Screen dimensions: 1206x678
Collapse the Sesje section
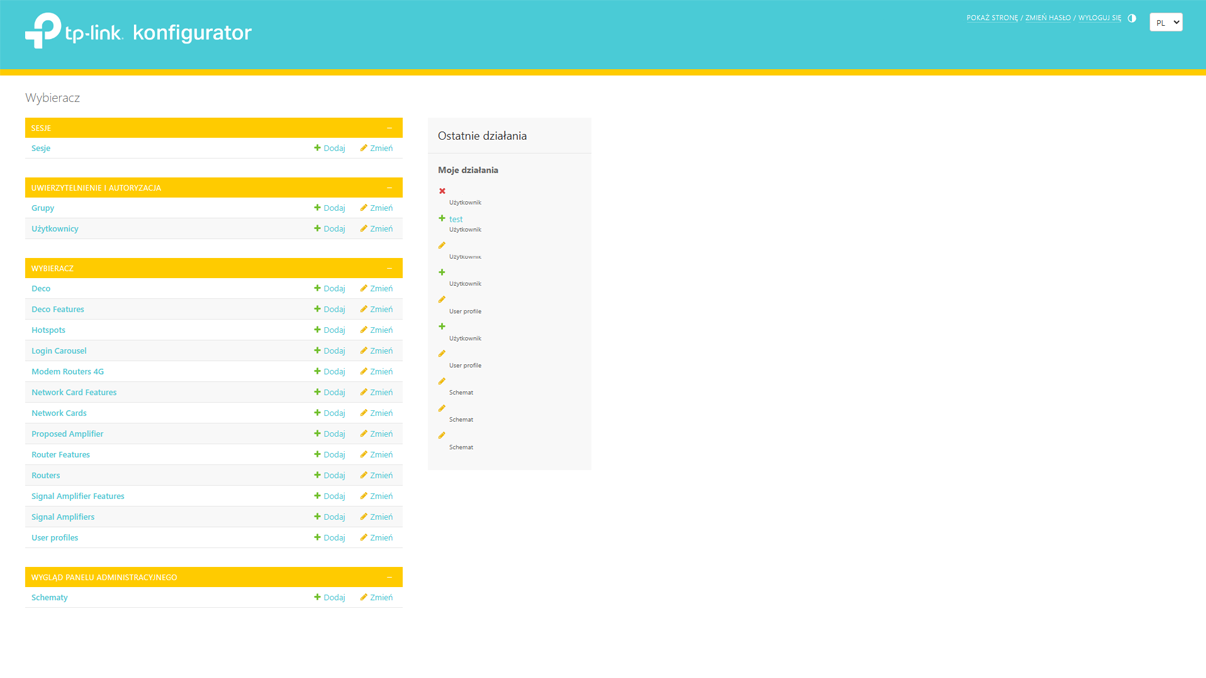coord(389,128)
